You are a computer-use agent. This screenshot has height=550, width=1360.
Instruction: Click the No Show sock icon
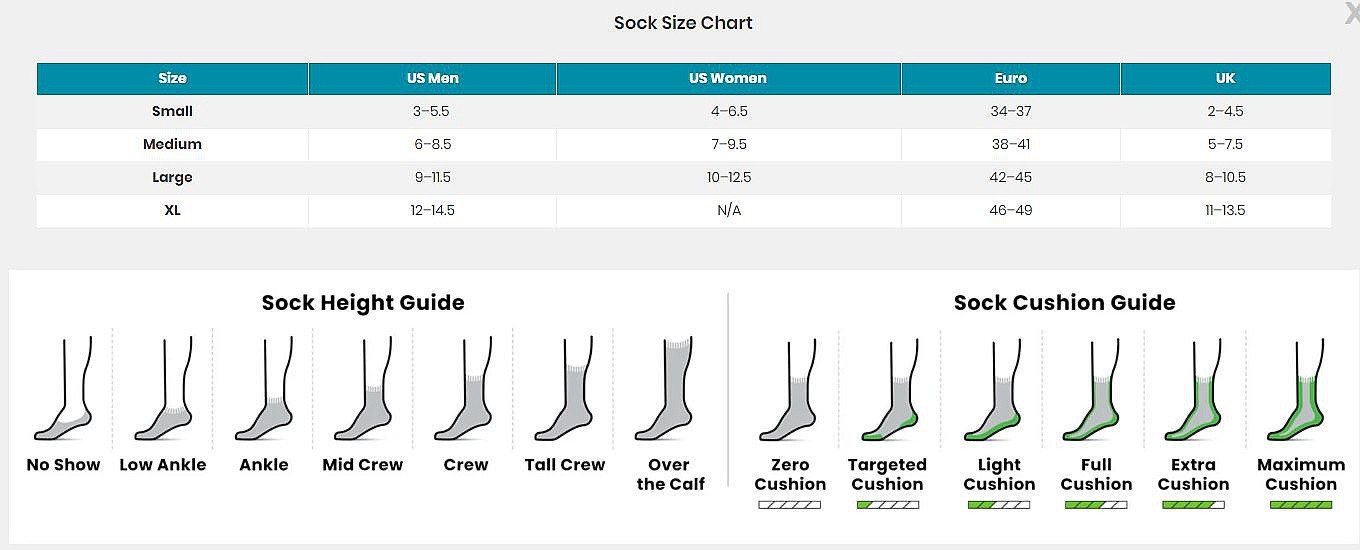tap(63, 389)
